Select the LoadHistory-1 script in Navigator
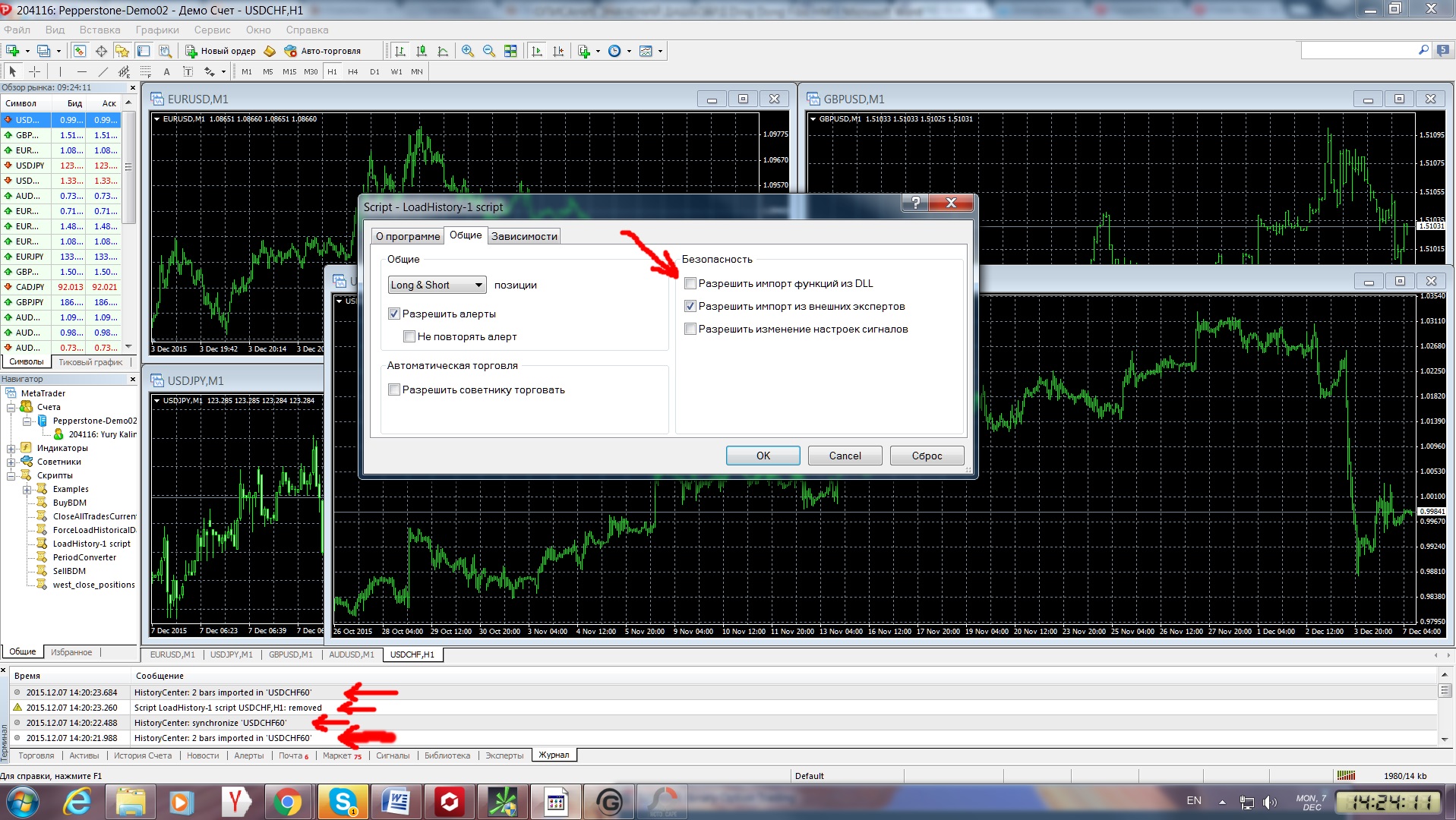 (91, 544)
